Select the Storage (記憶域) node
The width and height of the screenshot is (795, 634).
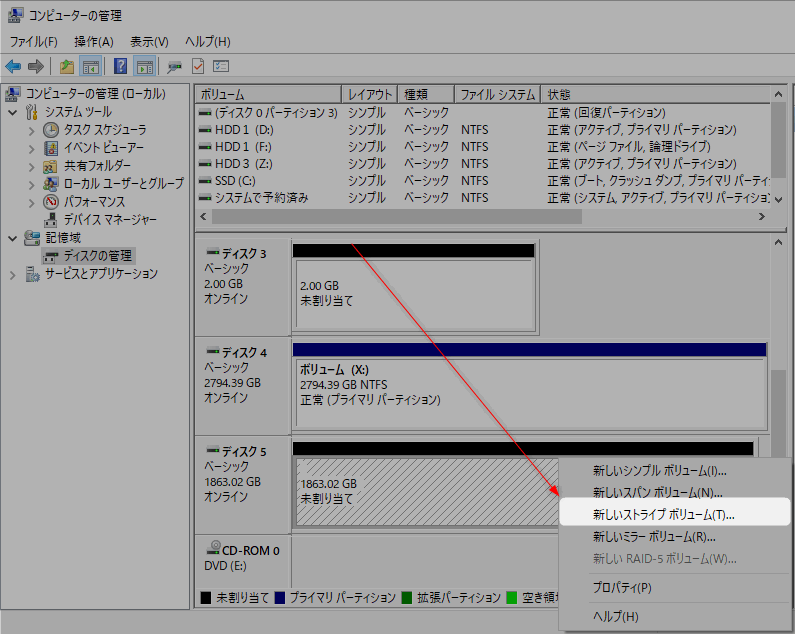pyautogui.click(x=63, y=237)
